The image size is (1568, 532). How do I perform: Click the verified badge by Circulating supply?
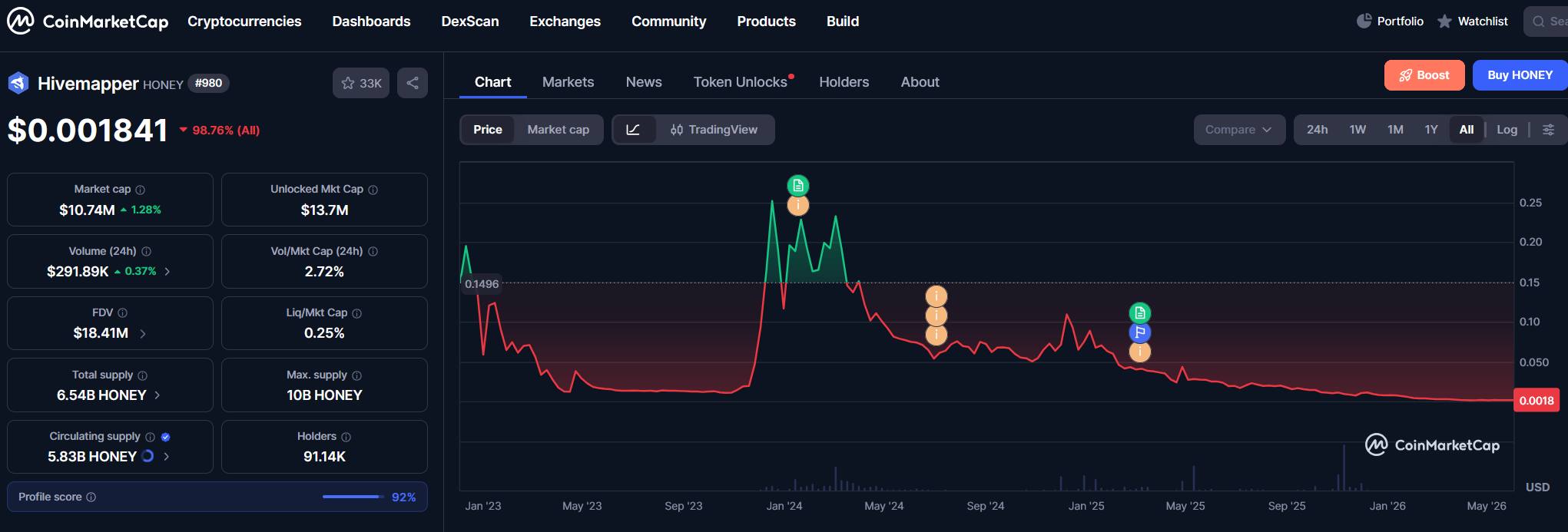pyautogui.click(x=165, y=437)
